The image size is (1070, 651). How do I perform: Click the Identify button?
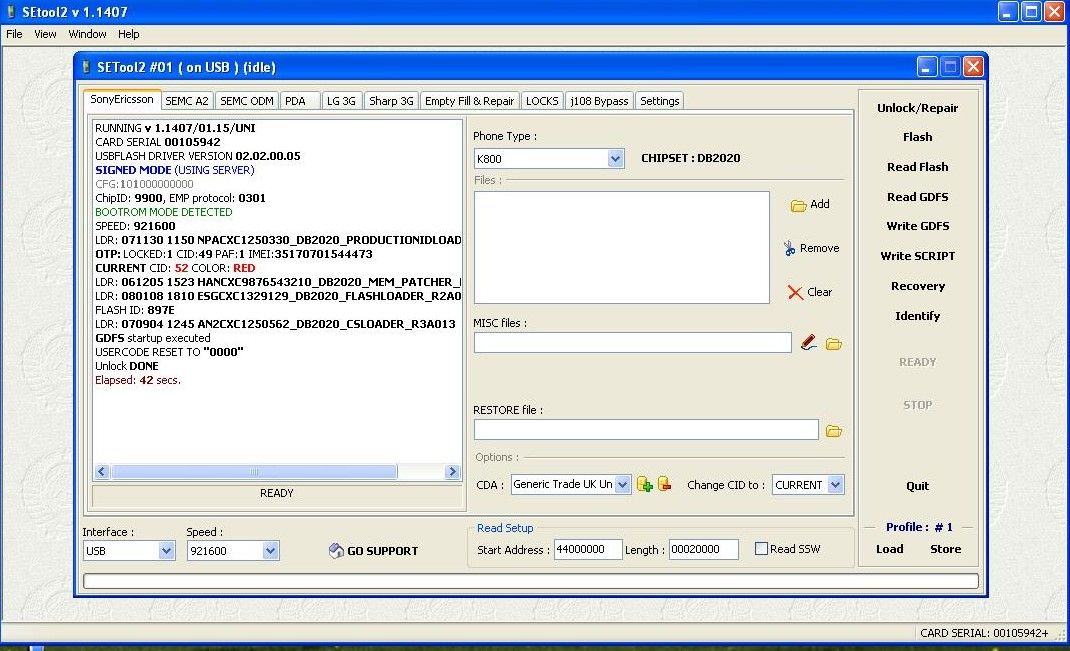(917, 316)
